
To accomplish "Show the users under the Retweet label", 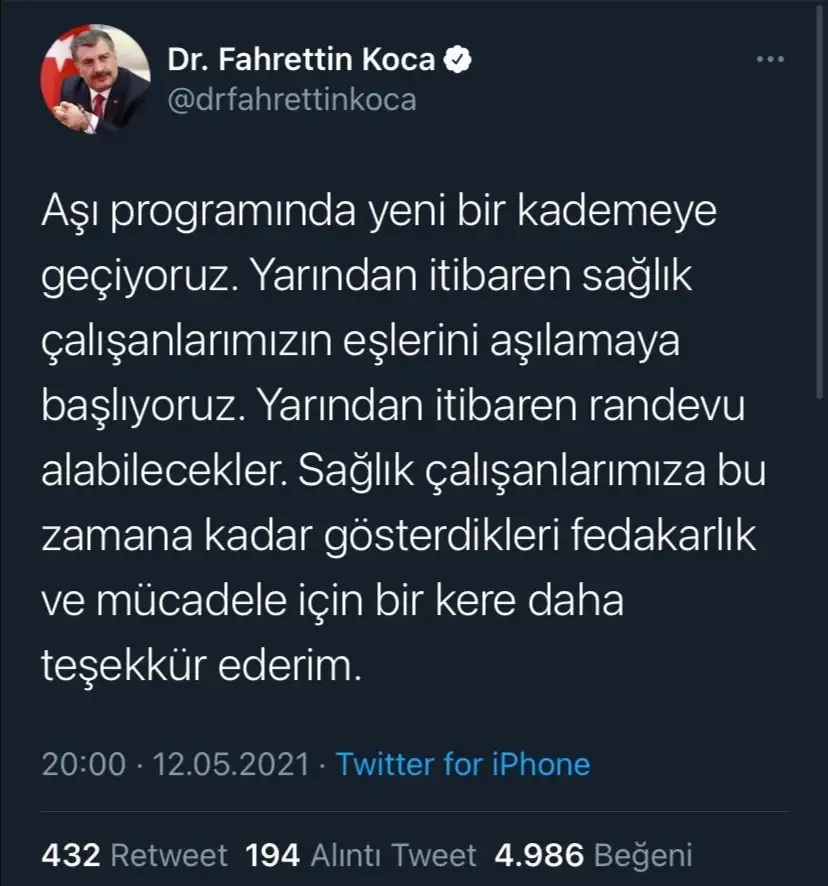I will [x=169, y=855].
